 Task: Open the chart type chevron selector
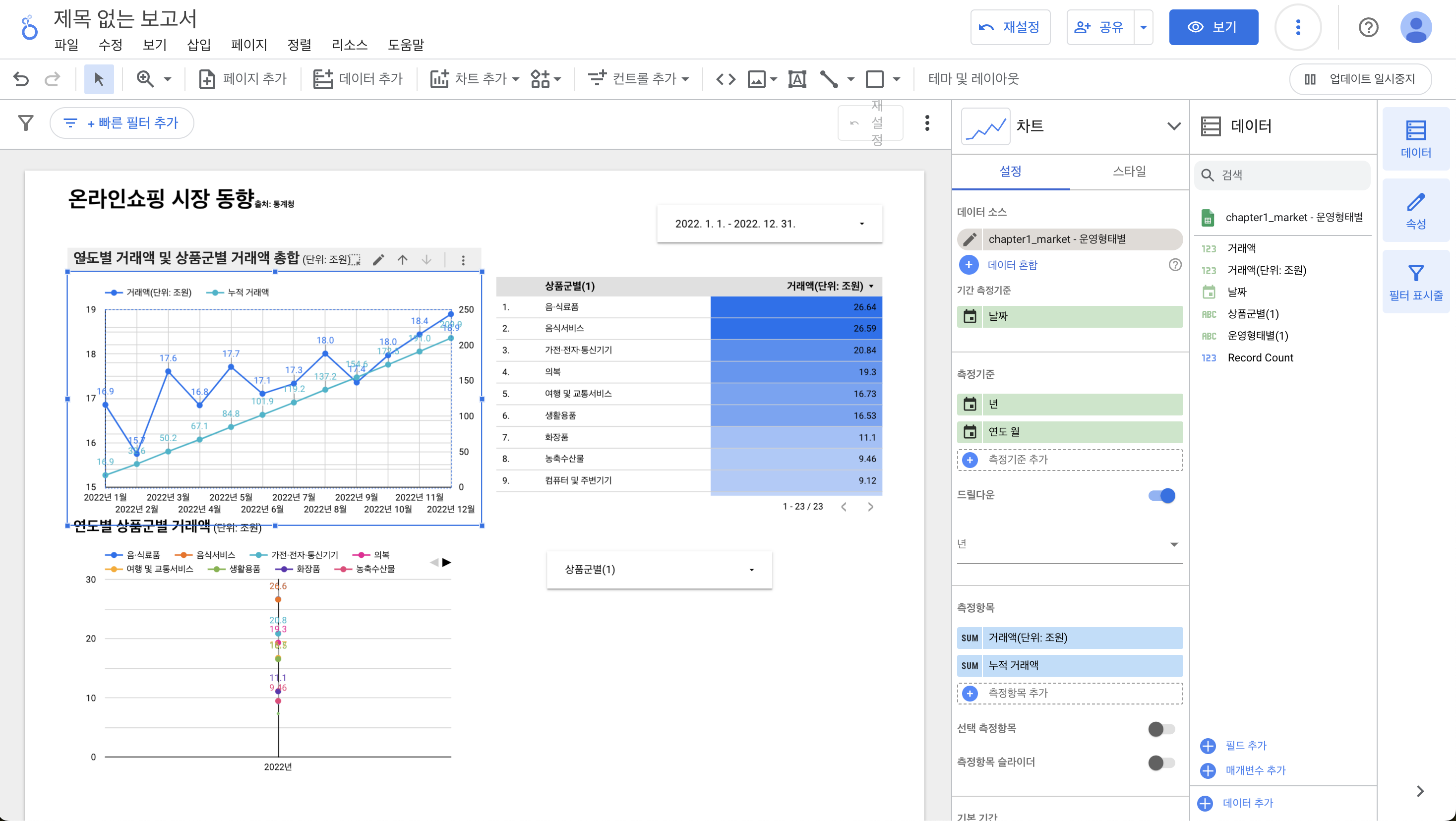[x=1174, y=126]
